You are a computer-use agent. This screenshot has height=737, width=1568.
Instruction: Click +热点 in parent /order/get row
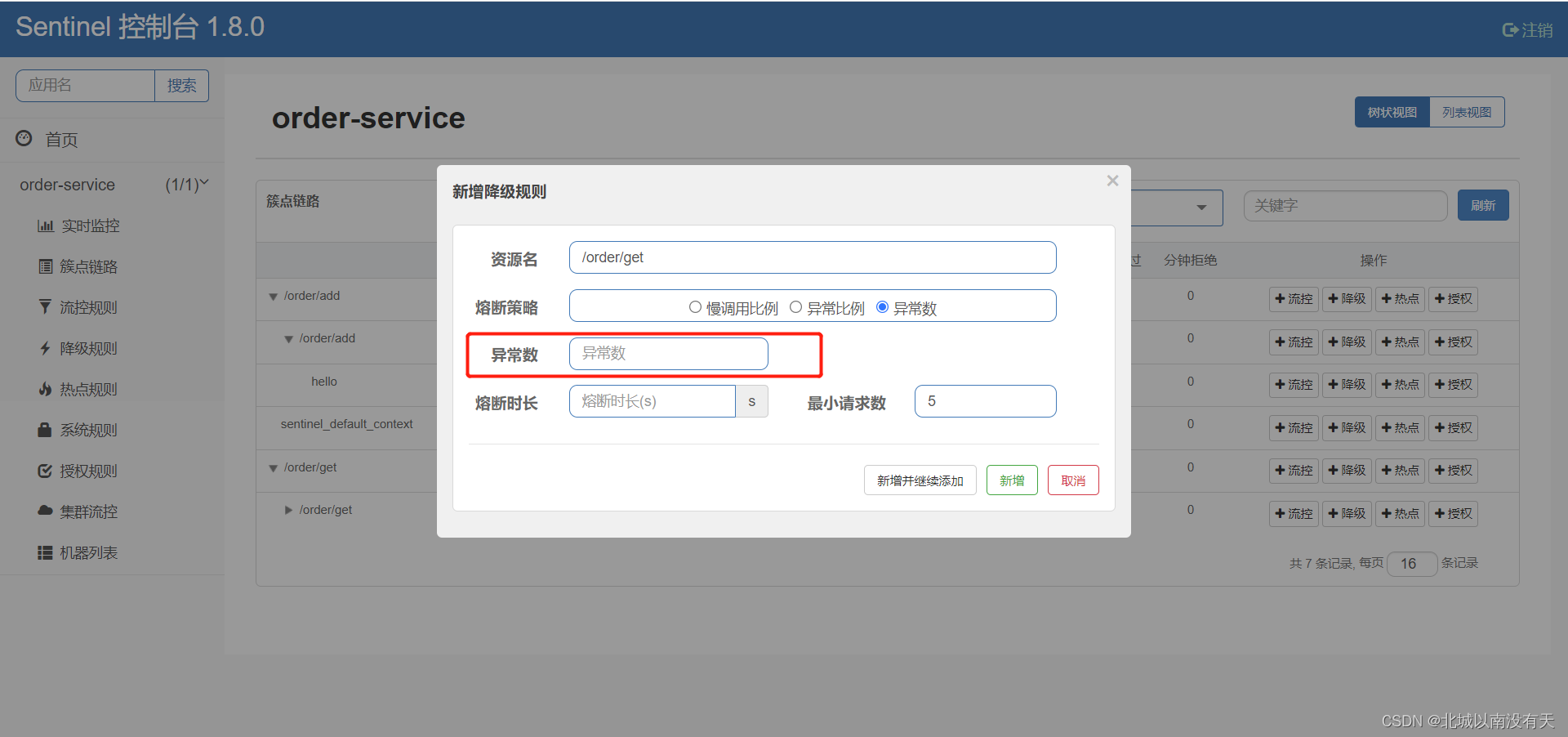(x=1400, y=471)
